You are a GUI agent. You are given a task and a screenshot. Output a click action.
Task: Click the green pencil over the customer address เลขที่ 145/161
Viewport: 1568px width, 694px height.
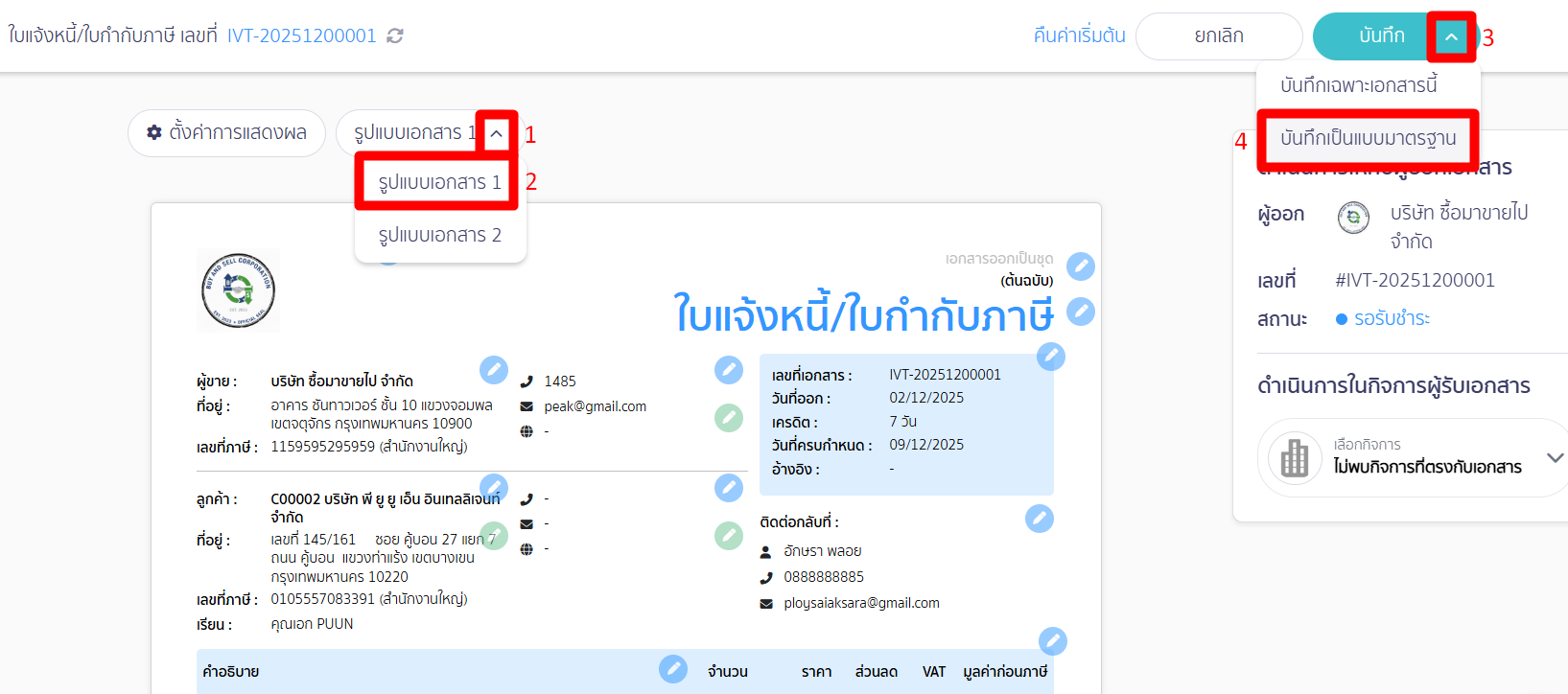coord(494,536)
